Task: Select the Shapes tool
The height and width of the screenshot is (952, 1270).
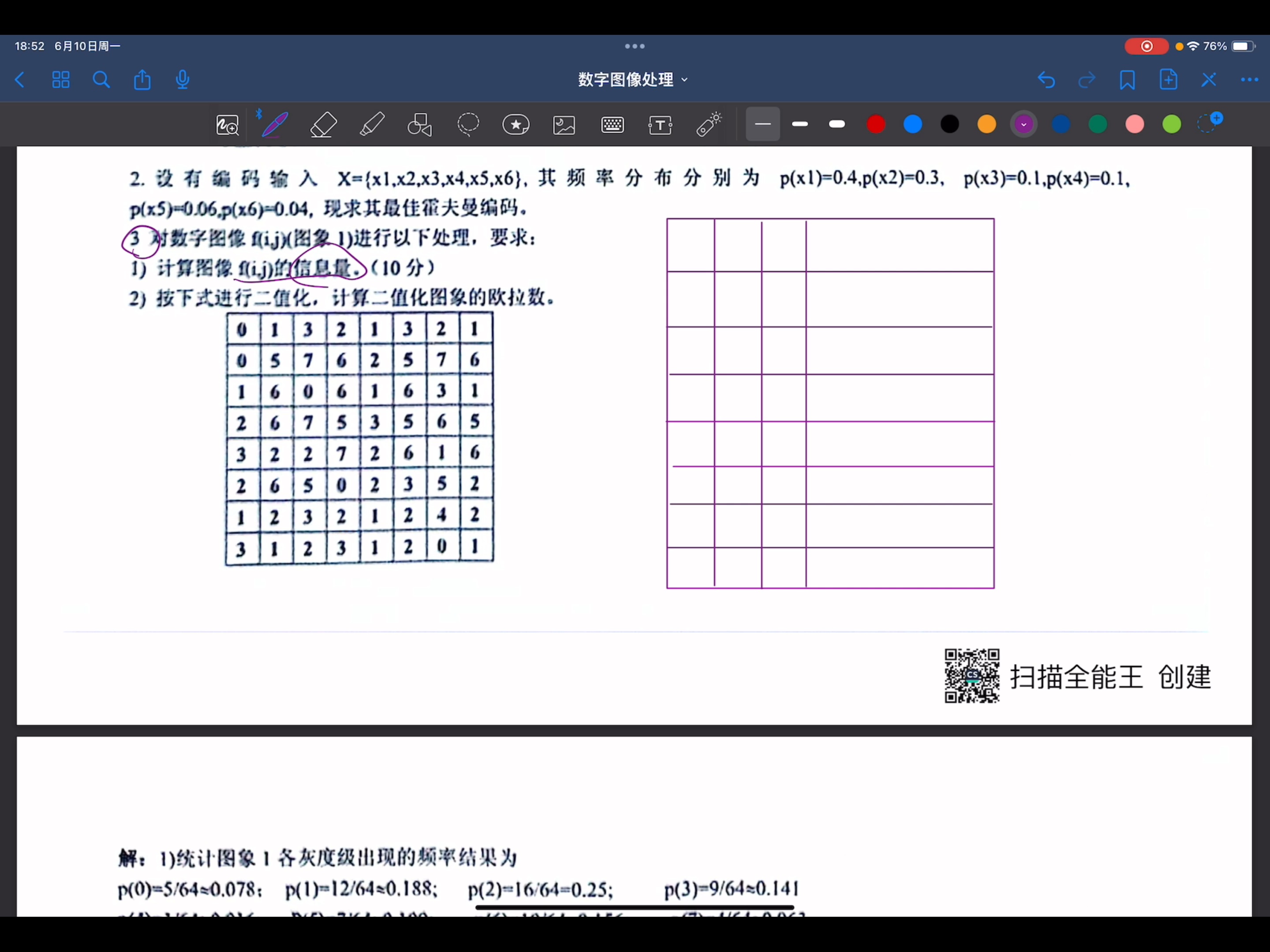Action: pyautogui.click(x=420, y=125)
